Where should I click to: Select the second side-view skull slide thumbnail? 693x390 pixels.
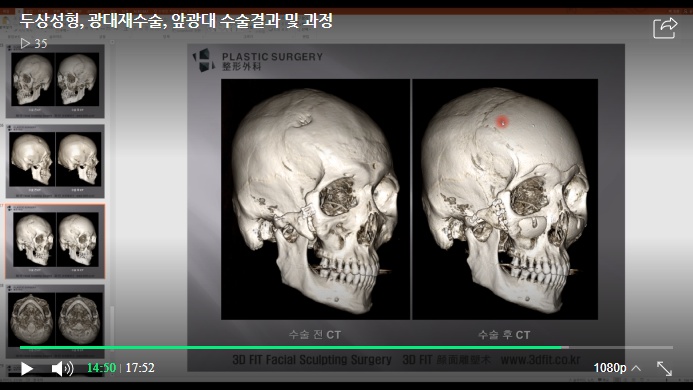click(x=55, y=161)
